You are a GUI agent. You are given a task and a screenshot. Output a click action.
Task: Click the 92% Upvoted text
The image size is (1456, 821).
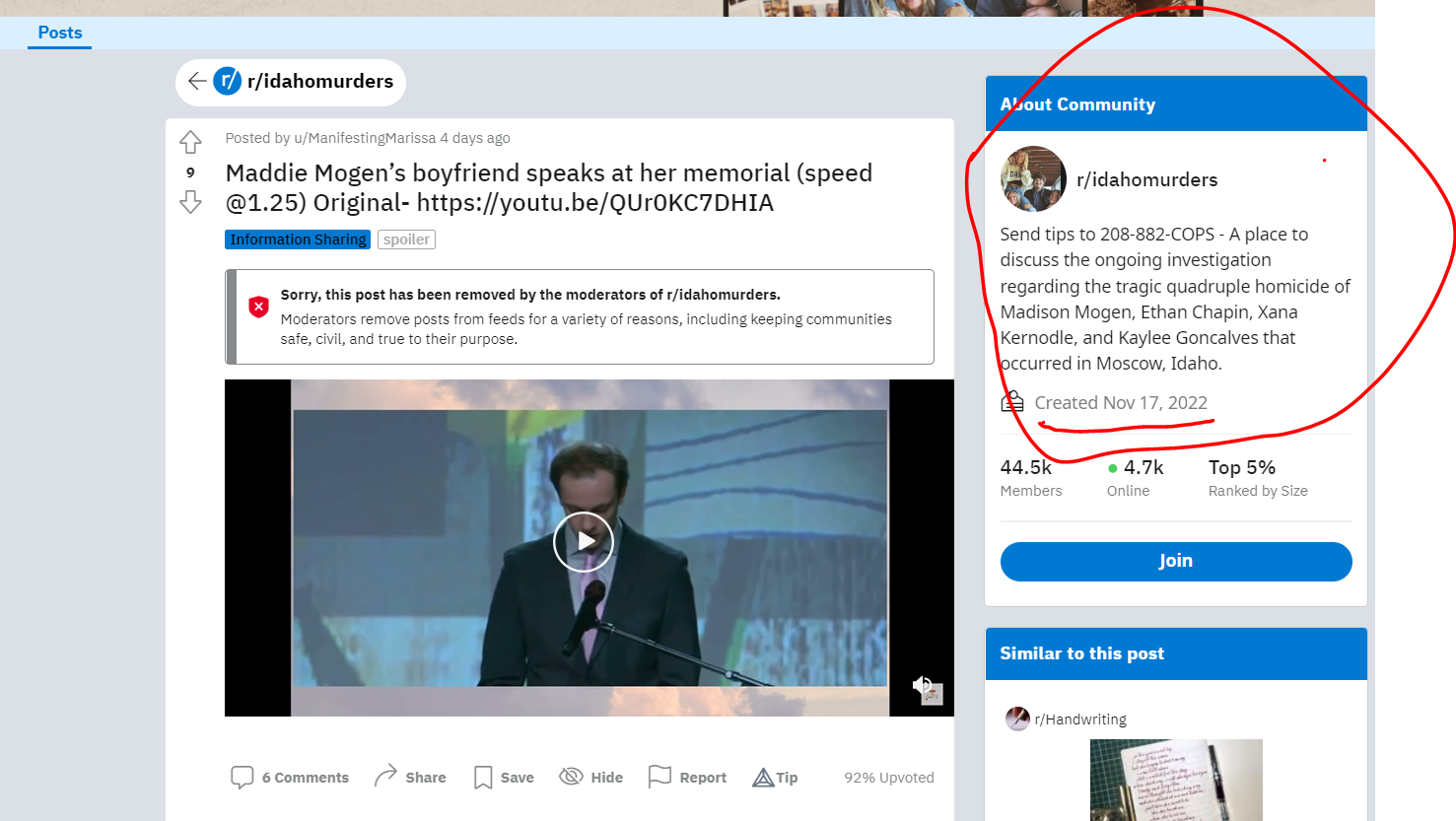pos(889,778)
